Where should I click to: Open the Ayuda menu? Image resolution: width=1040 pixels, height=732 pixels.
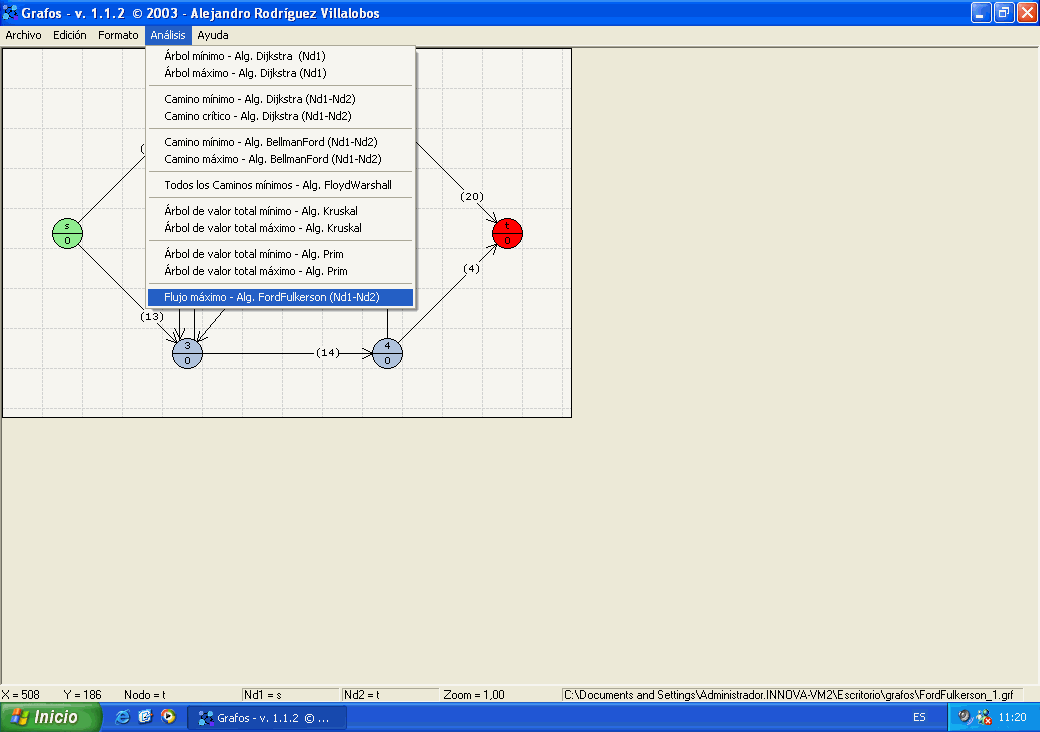[x=212, y=35]
